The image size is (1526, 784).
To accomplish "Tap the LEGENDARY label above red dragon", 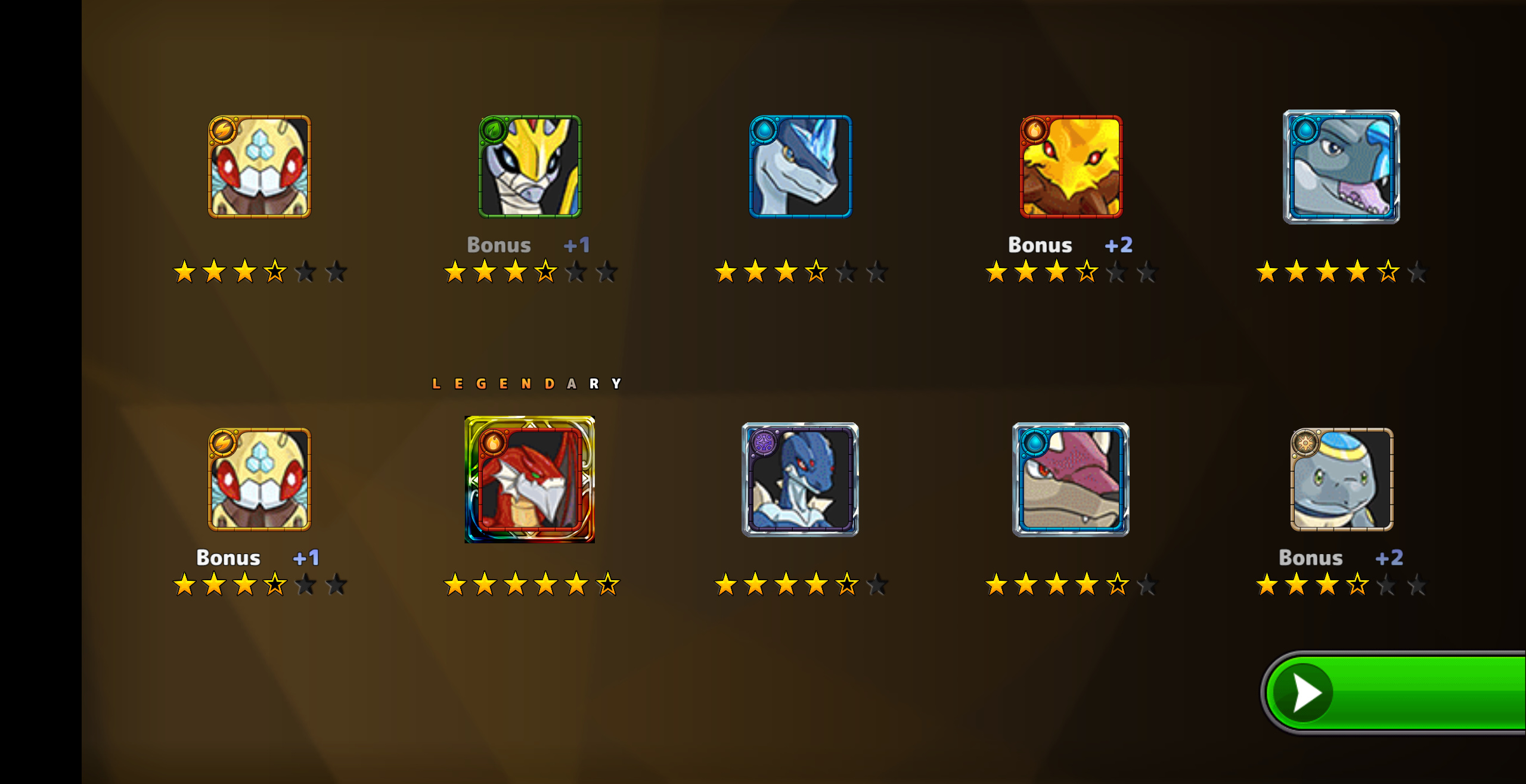I will tap(528, 384).
